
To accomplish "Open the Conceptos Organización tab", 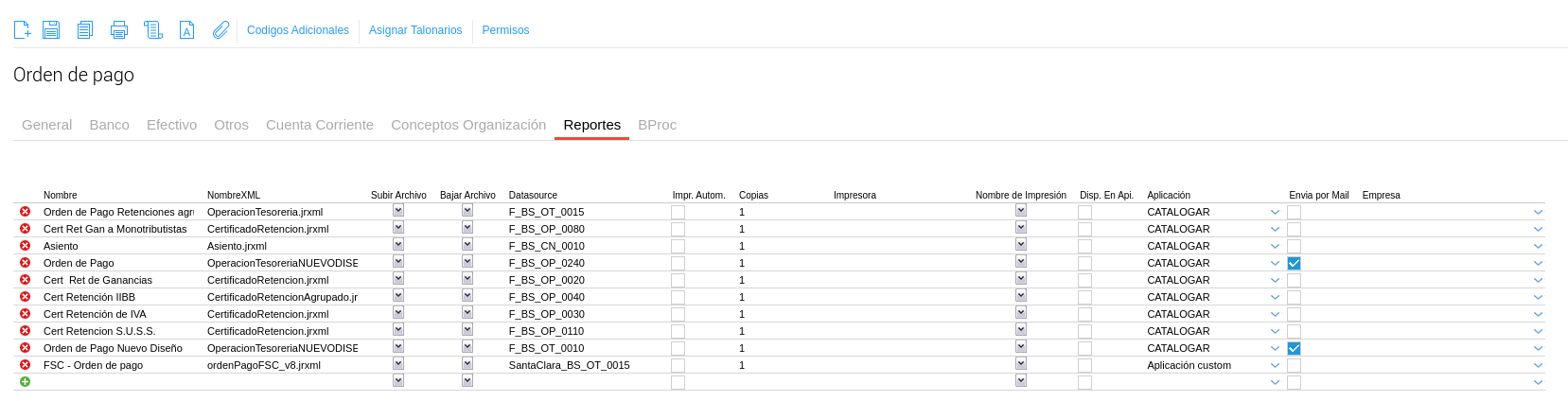I will 468,125.
